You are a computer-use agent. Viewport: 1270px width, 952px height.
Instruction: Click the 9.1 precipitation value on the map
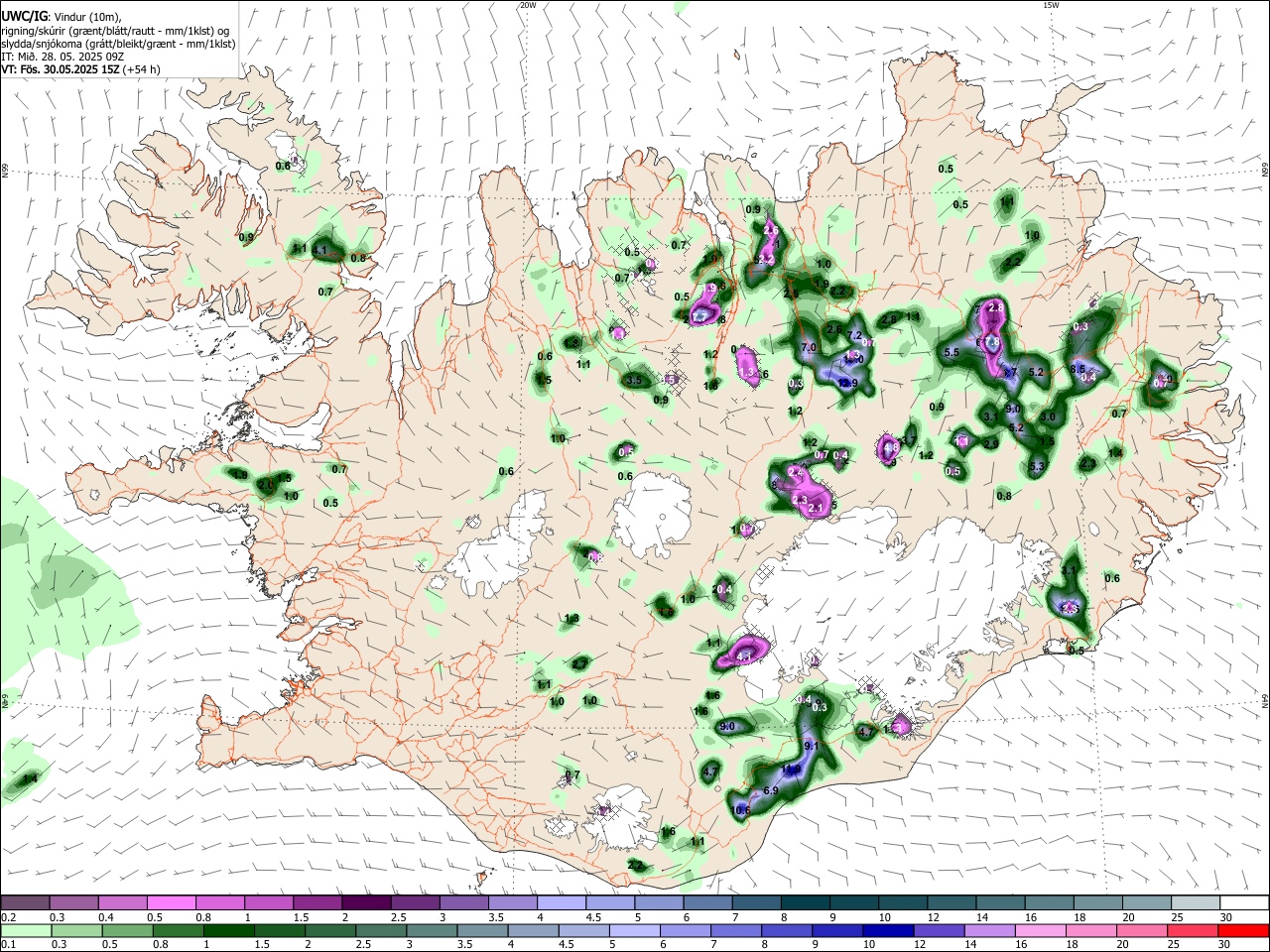811,746
